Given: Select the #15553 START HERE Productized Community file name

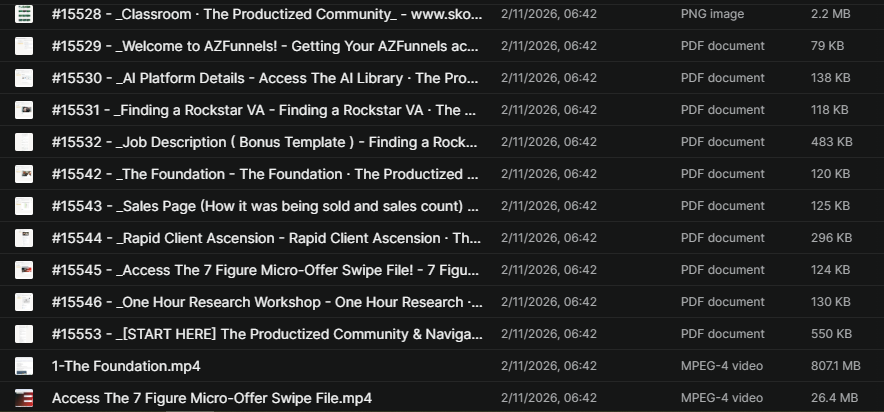Looking at the screenshot, I should 266,334.
